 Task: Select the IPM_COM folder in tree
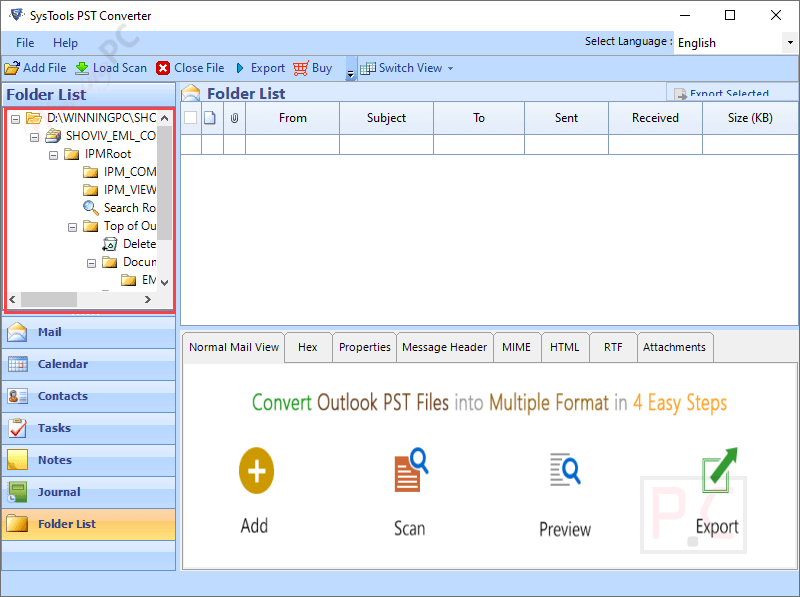[x=119, y=172]
